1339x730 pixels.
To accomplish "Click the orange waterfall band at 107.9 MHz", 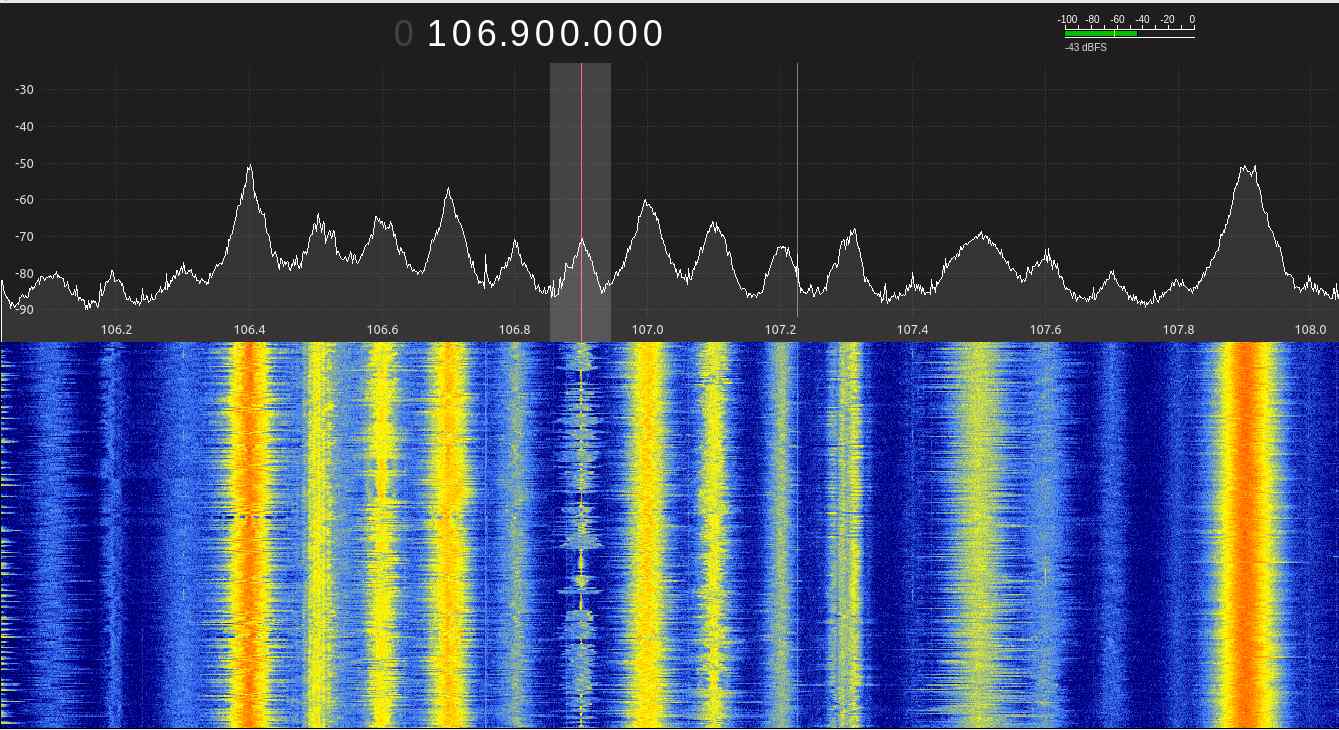I will [x=1246, y=530].
